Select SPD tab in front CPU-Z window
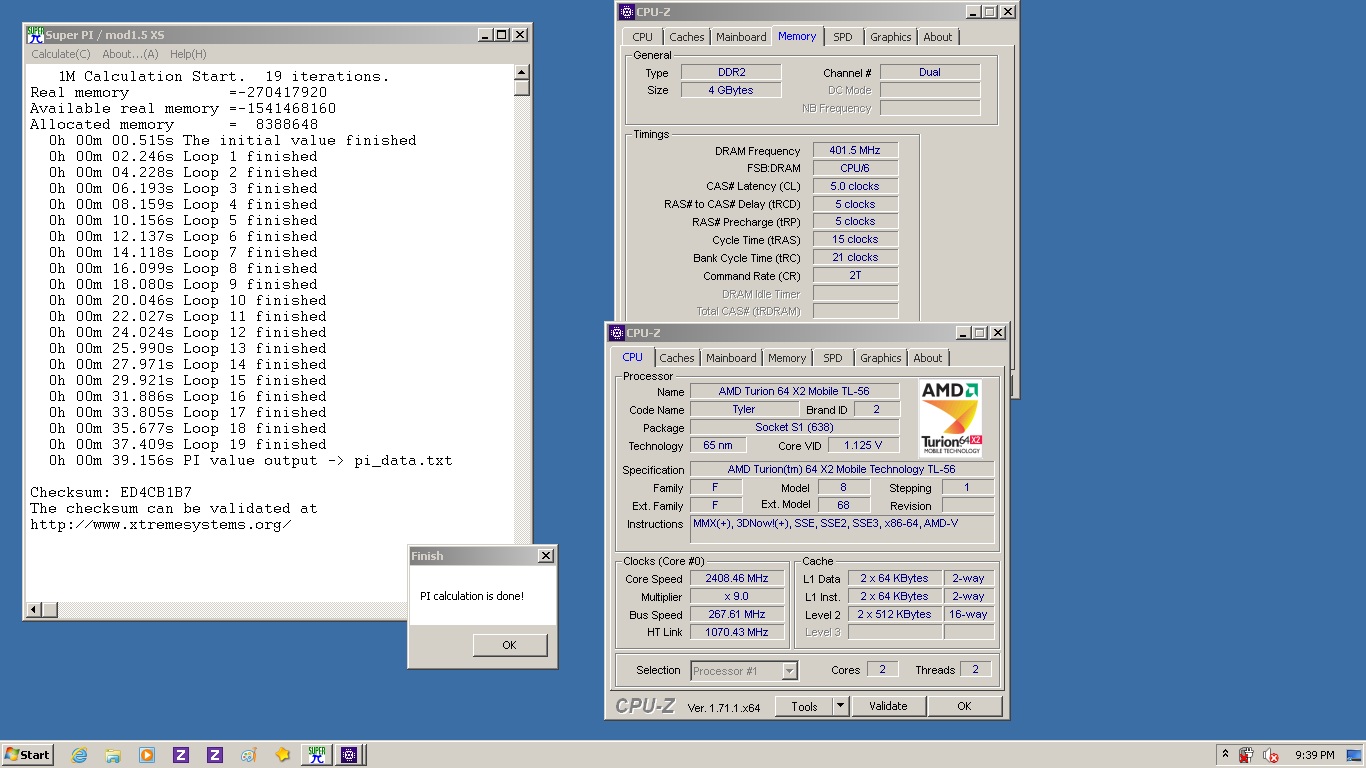1366x768 pixels. pyautogui.click(x=833, y=358)
